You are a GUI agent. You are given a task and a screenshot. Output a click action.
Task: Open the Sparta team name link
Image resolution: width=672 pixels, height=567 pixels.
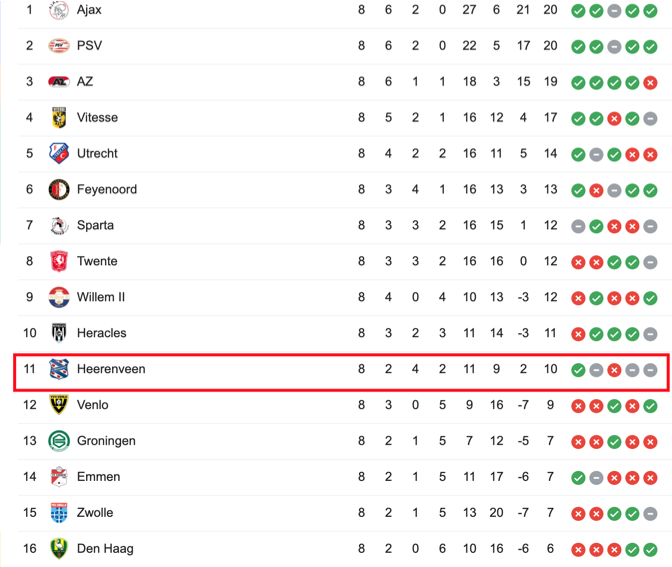coord(95,225)
